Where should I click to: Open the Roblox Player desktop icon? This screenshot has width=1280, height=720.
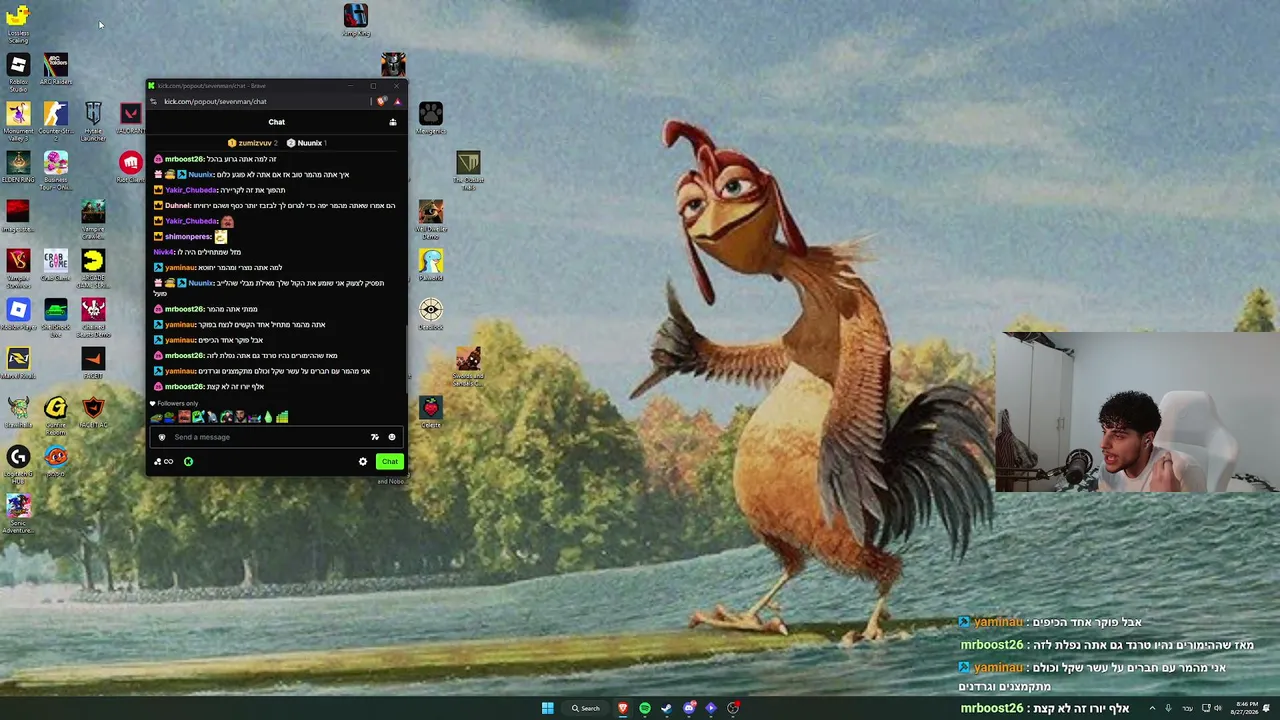point(18,315)
